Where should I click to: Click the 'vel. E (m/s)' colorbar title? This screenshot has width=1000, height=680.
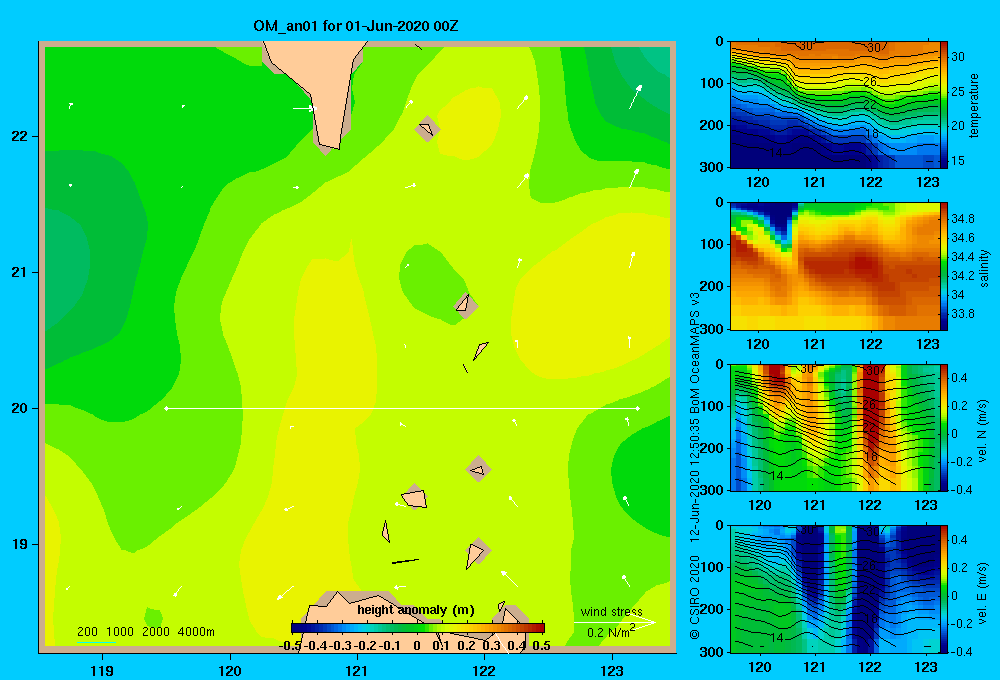982,592
